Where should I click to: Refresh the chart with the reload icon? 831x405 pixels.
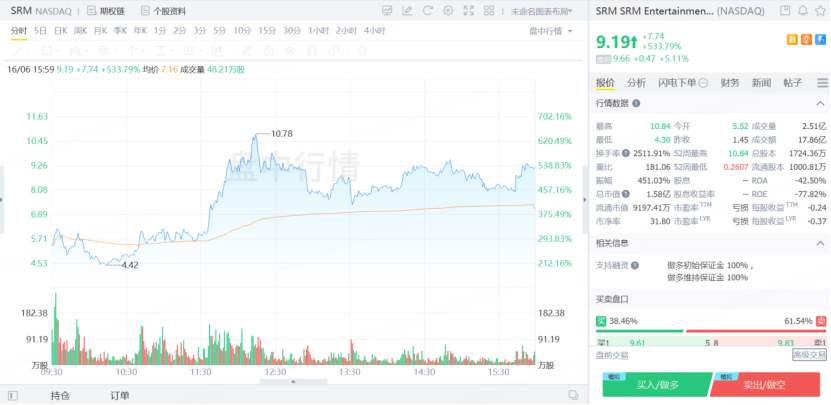pos(428,11)
